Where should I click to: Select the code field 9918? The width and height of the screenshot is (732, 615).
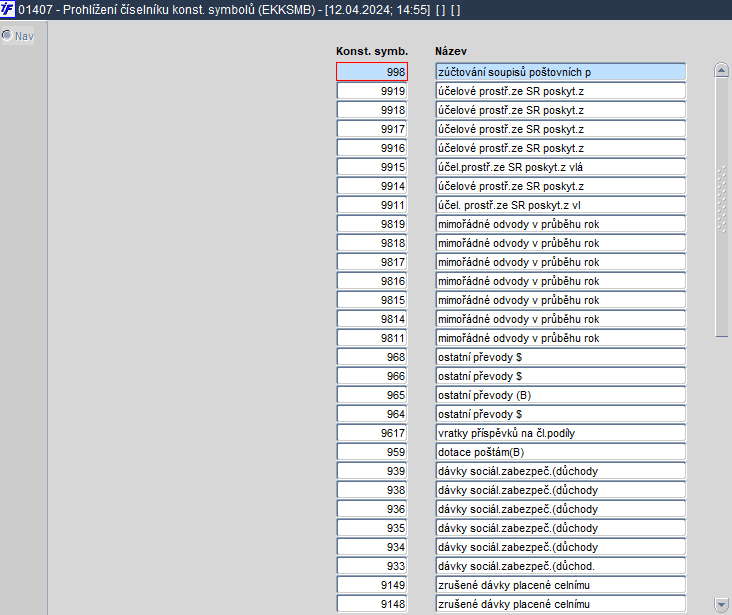372,110
